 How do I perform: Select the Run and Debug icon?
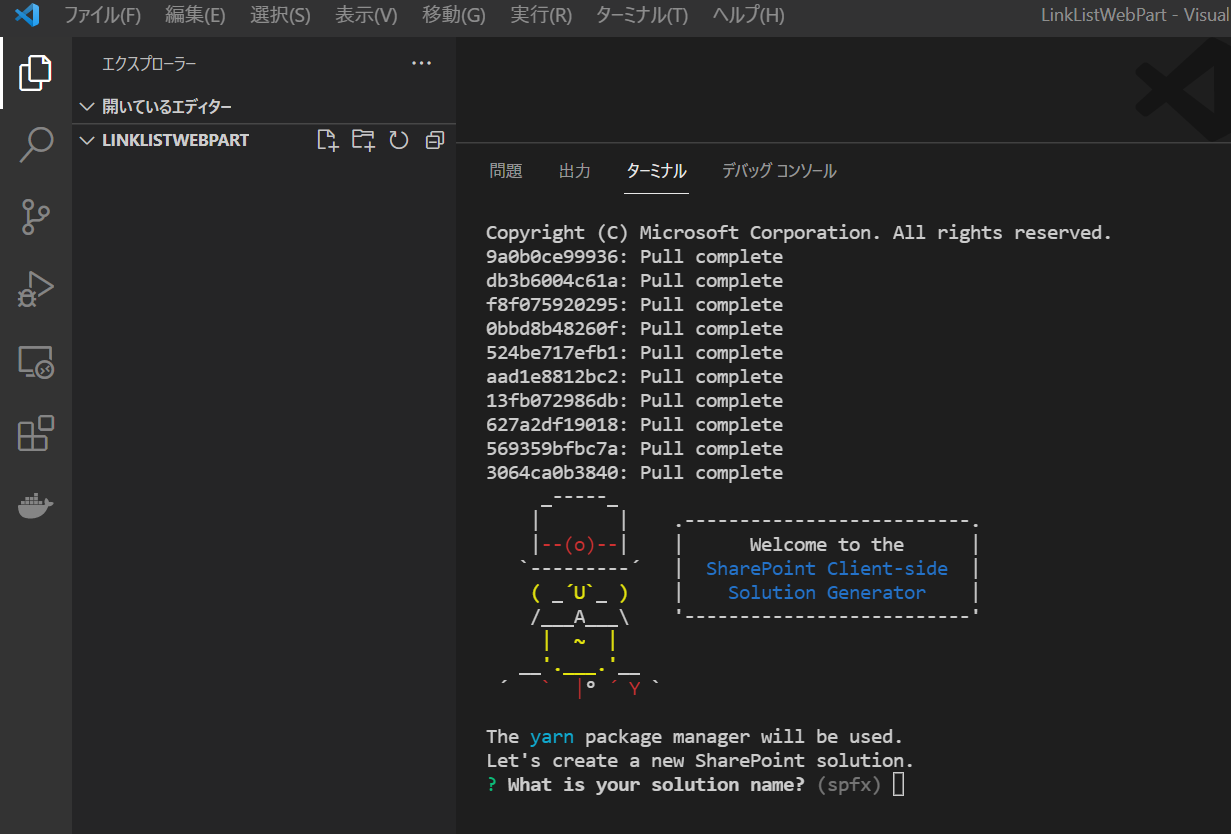coord(36,289)
